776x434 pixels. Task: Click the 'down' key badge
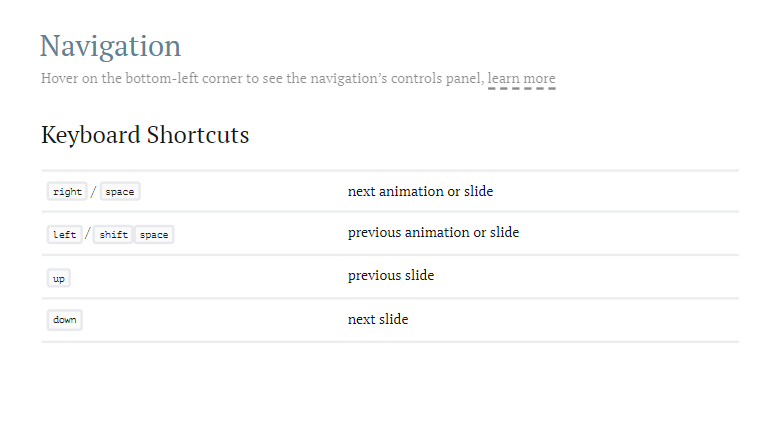[65, 320]
